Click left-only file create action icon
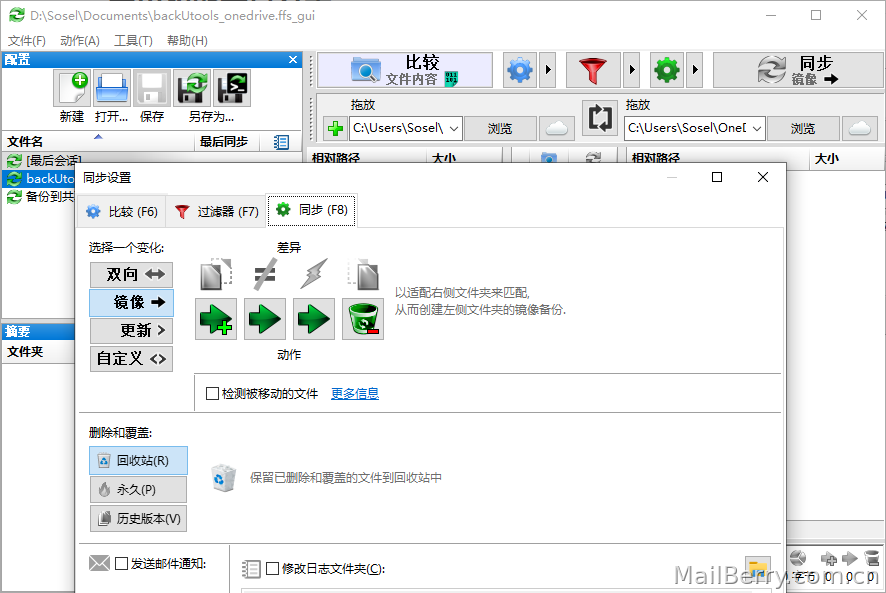 [x=216, y=319]
